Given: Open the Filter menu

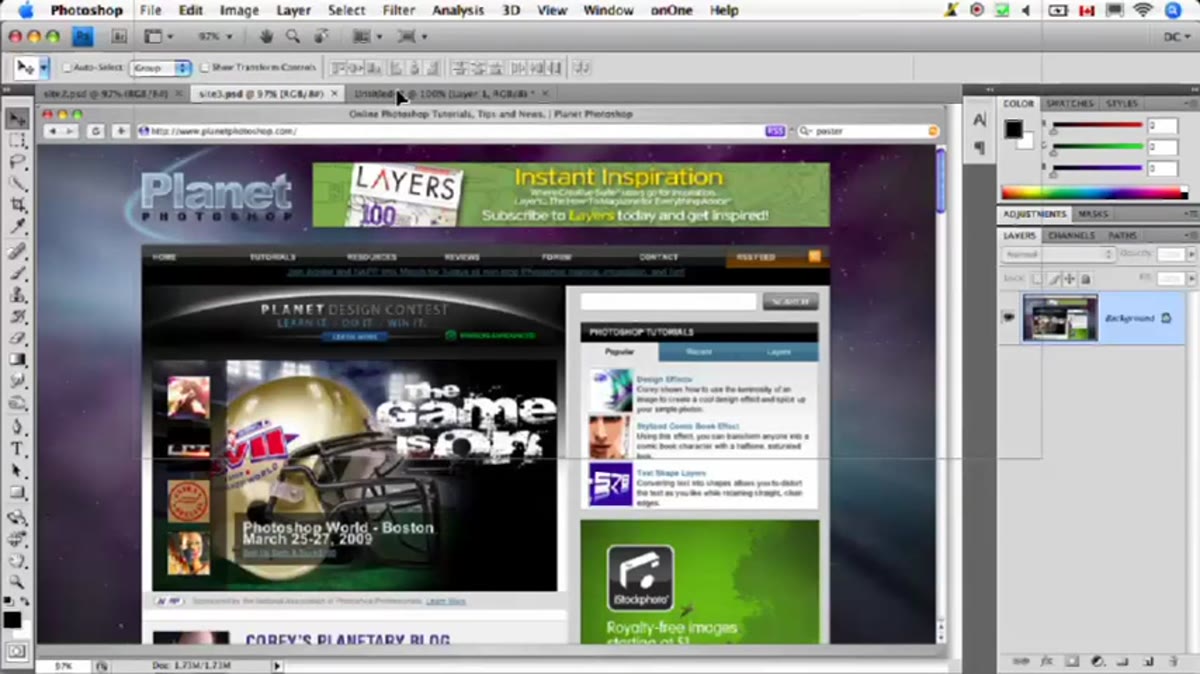Looking at the screenshot, I should coord(398,11).
